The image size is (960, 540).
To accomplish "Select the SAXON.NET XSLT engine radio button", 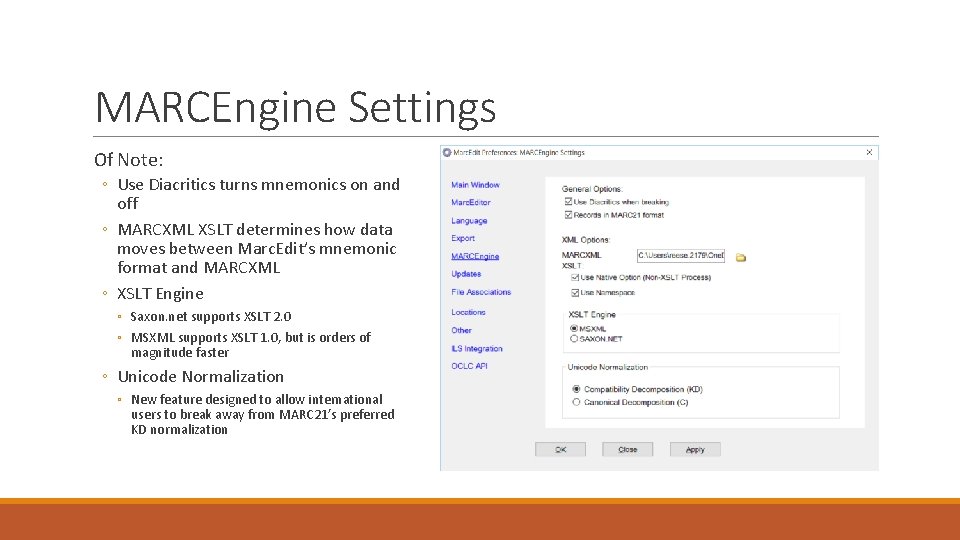I will pyautogui.click(x=574, y=339).
